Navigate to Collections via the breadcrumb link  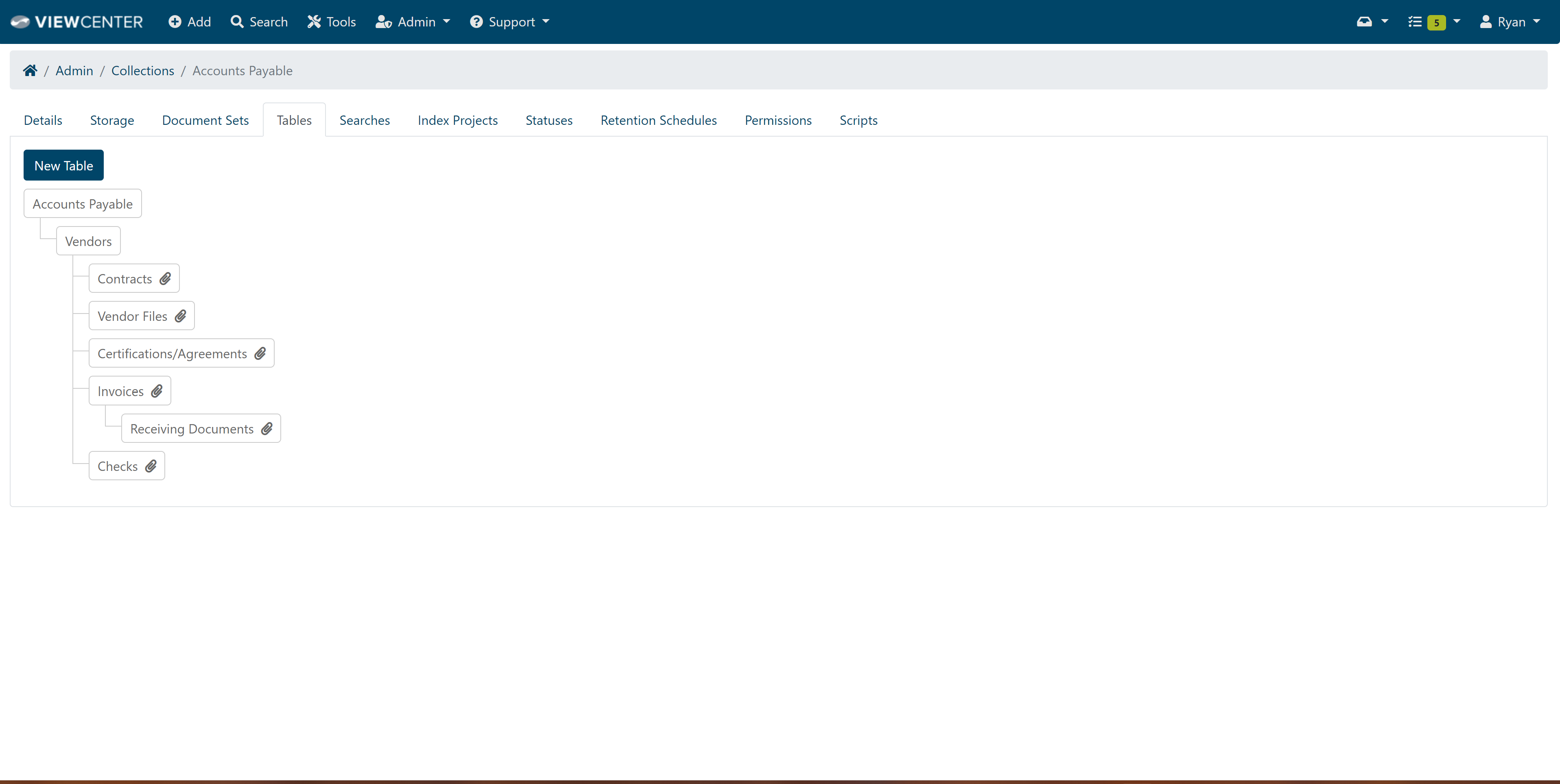[x=142, y=70]
